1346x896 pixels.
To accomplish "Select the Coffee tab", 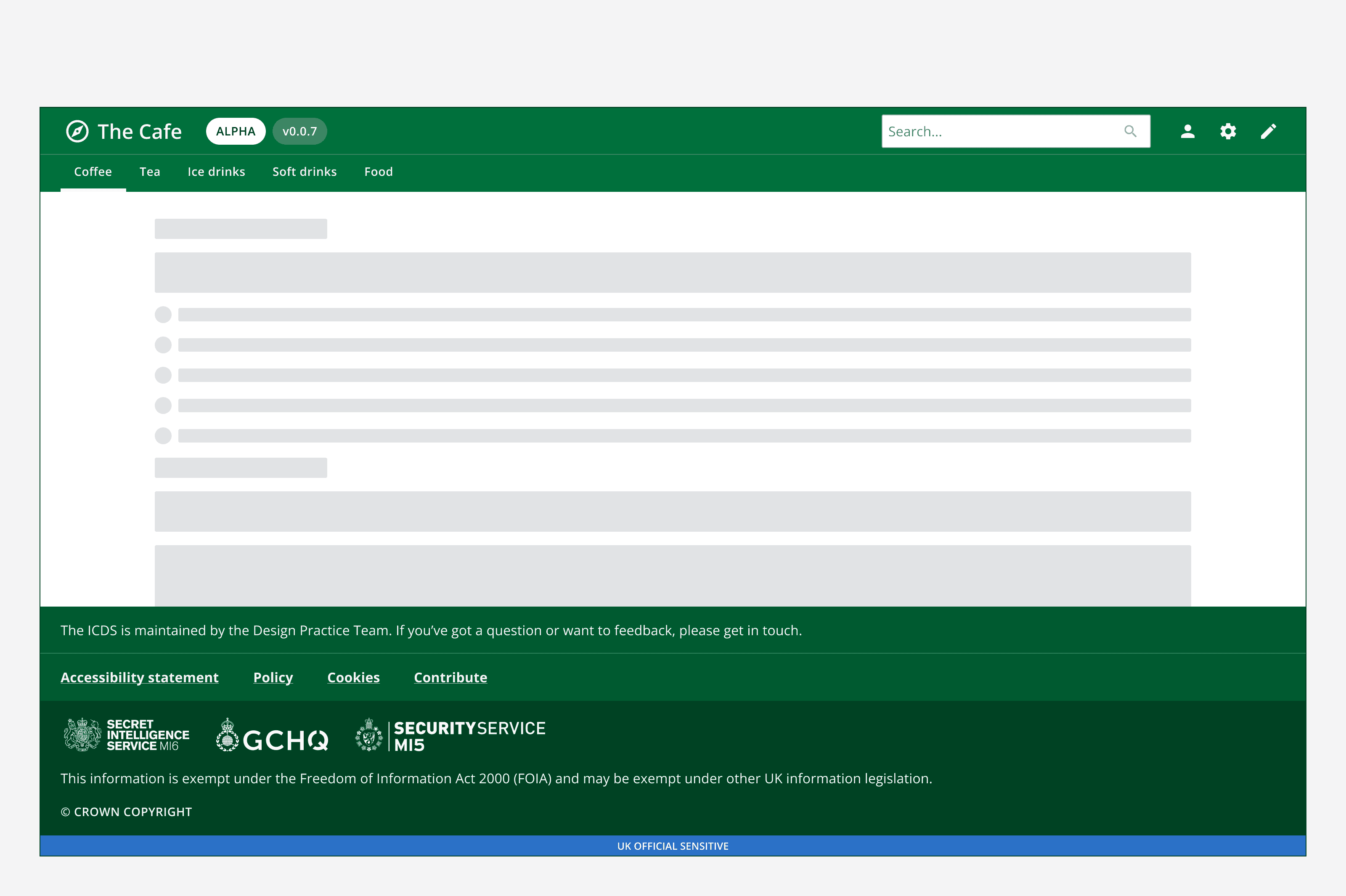I will coord(93,172).
